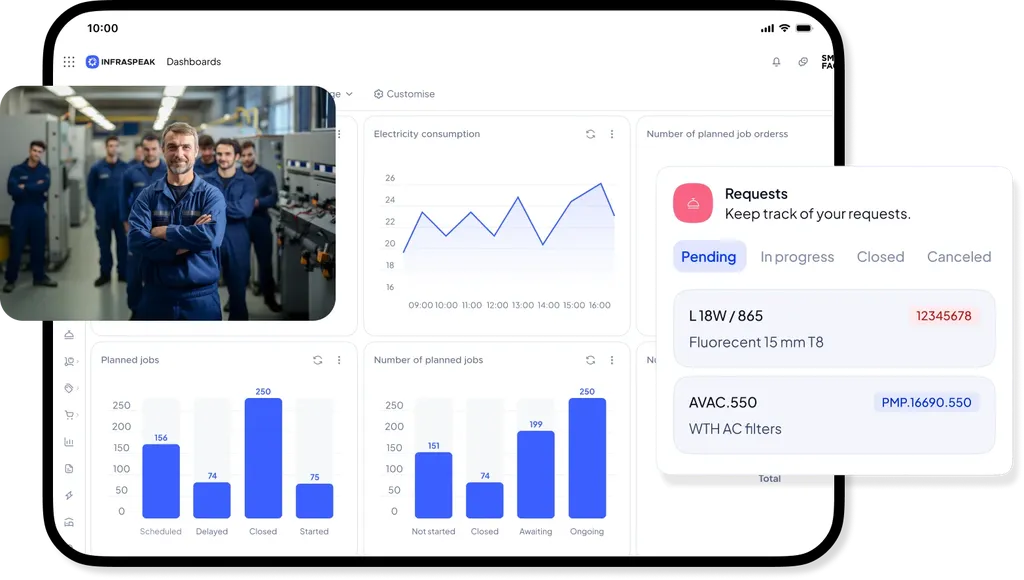
Task: Open the trolley sidebar icon
Action: pyautogui.click(x=69, y=361)
